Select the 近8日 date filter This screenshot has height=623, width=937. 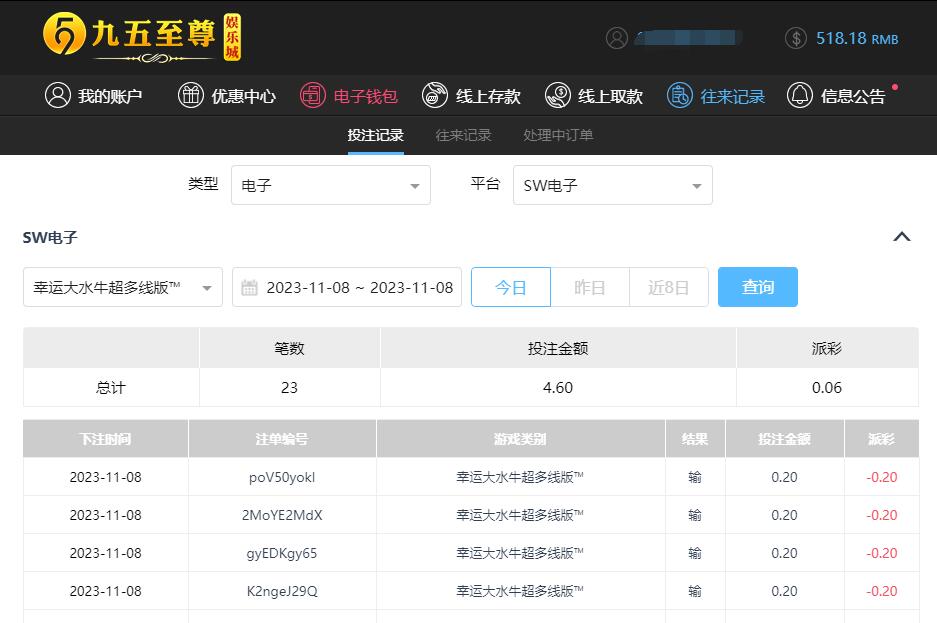668,287
